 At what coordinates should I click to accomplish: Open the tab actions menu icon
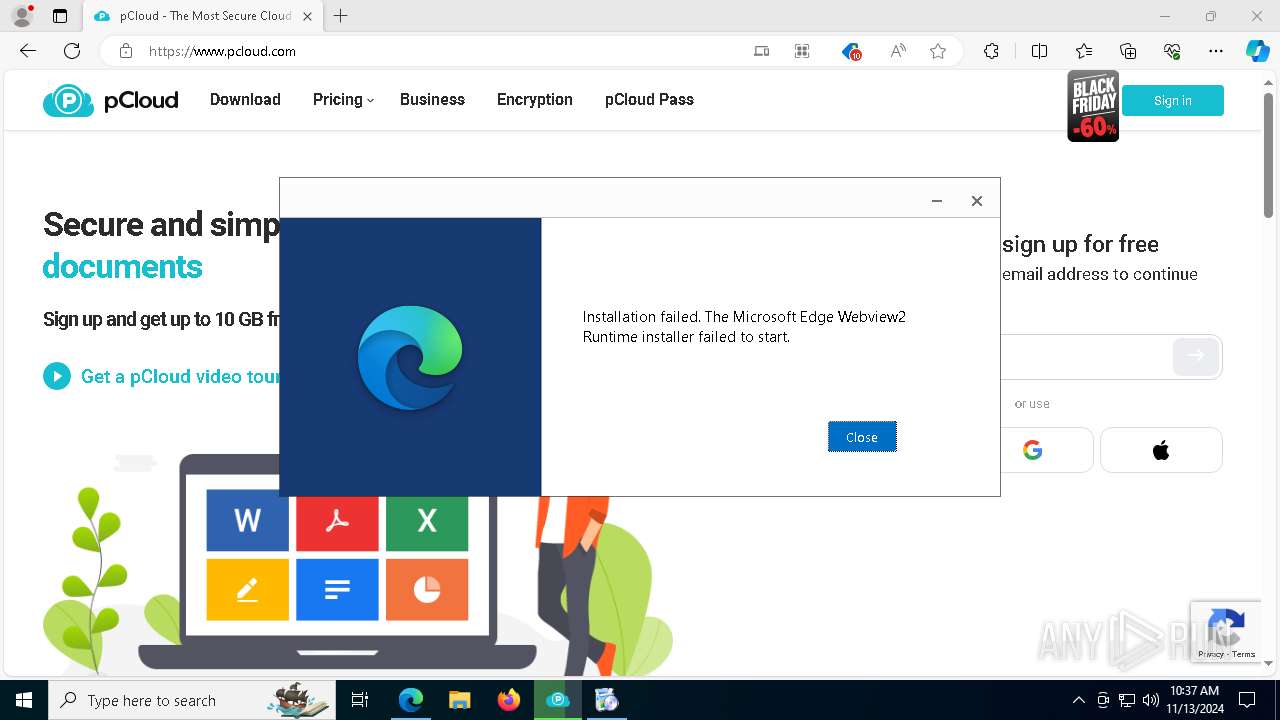point(60,16)
